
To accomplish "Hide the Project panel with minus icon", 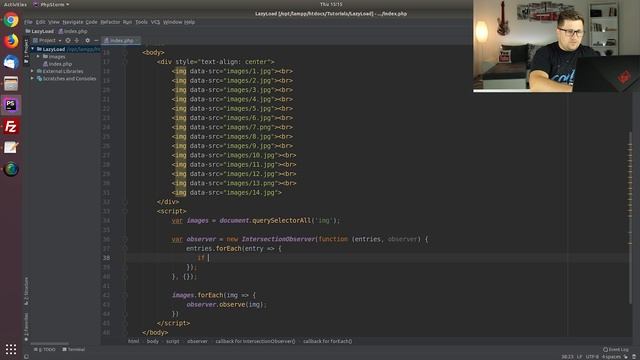I will point(96,40).
